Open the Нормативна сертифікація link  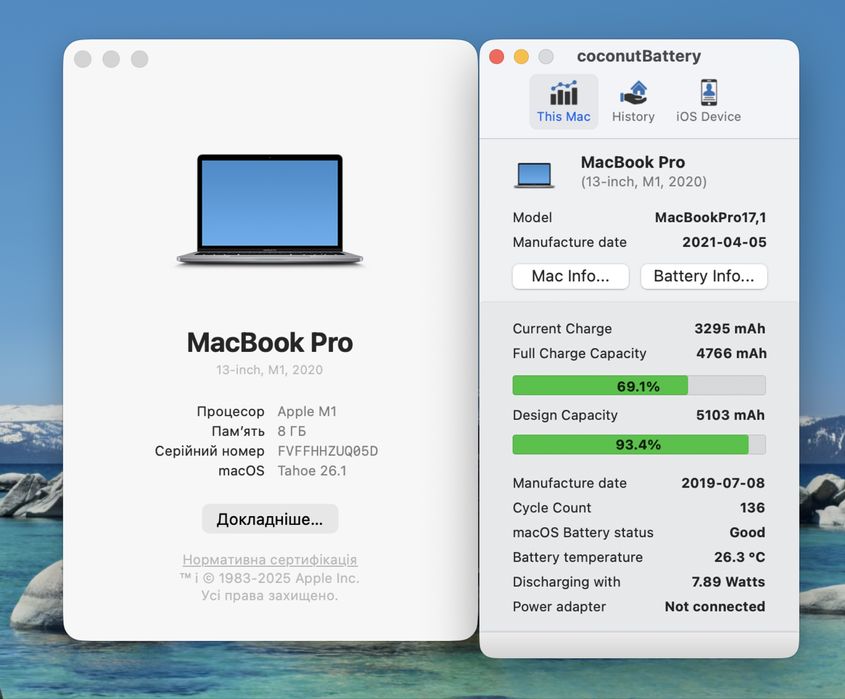(x=269, y=559)
